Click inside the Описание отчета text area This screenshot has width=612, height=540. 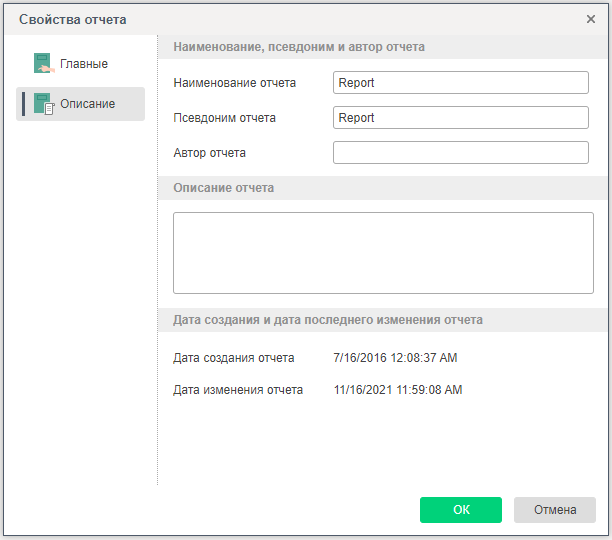pyautogui.click(x=383, y=252)
